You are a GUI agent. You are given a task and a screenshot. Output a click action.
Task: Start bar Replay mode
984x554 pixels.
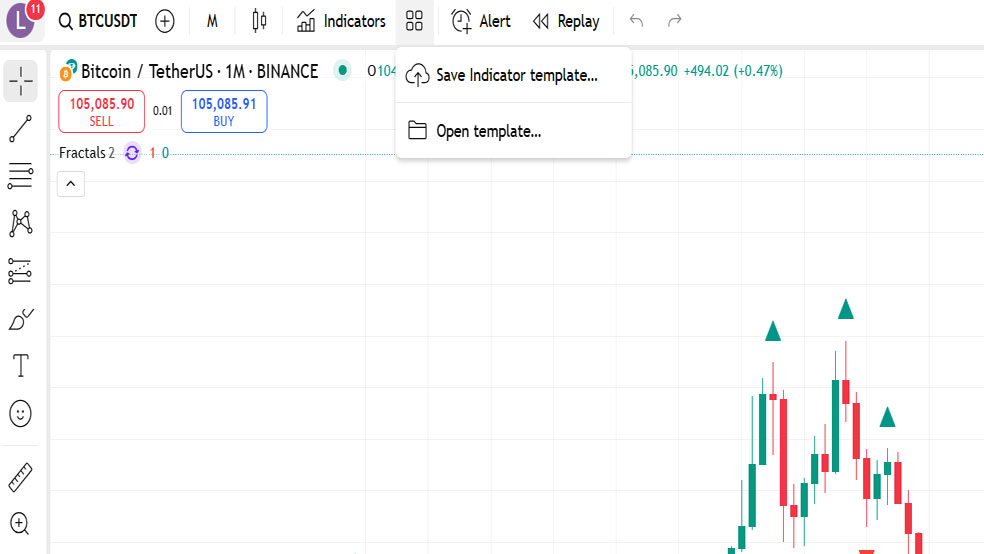pos(566,21)
